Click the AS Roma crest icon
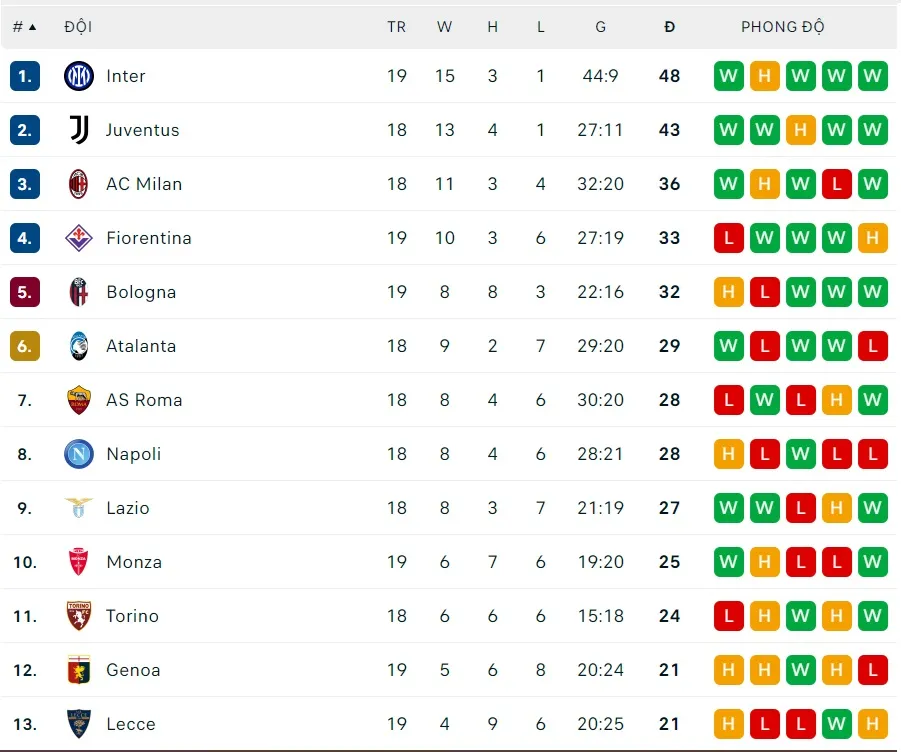This screenshot has width=901, height=752. click(x=79, y=400)
